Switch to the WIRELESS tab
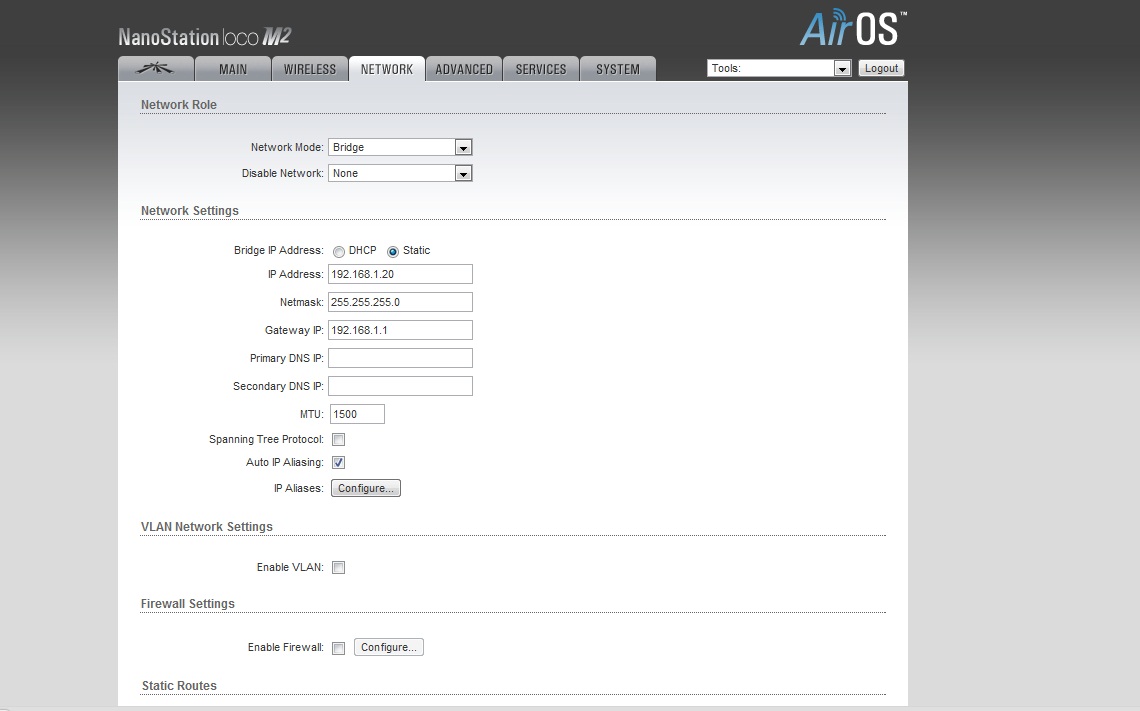Screen dimensions: 1140x711 coord(310,69)
